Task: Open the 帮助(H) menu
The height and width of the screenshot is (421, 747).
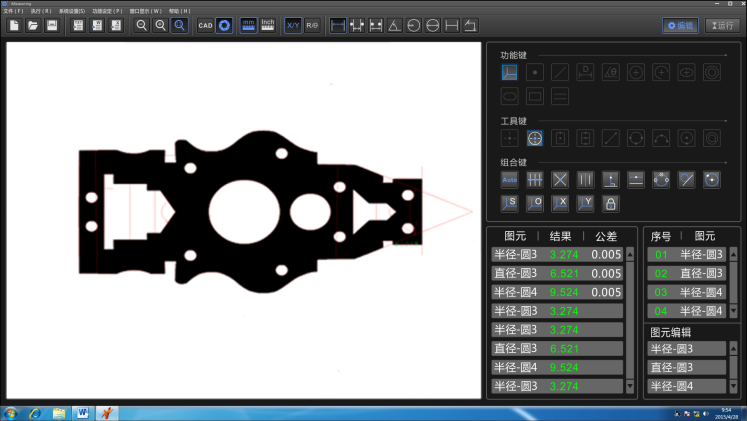Action: tap(179, 11)
